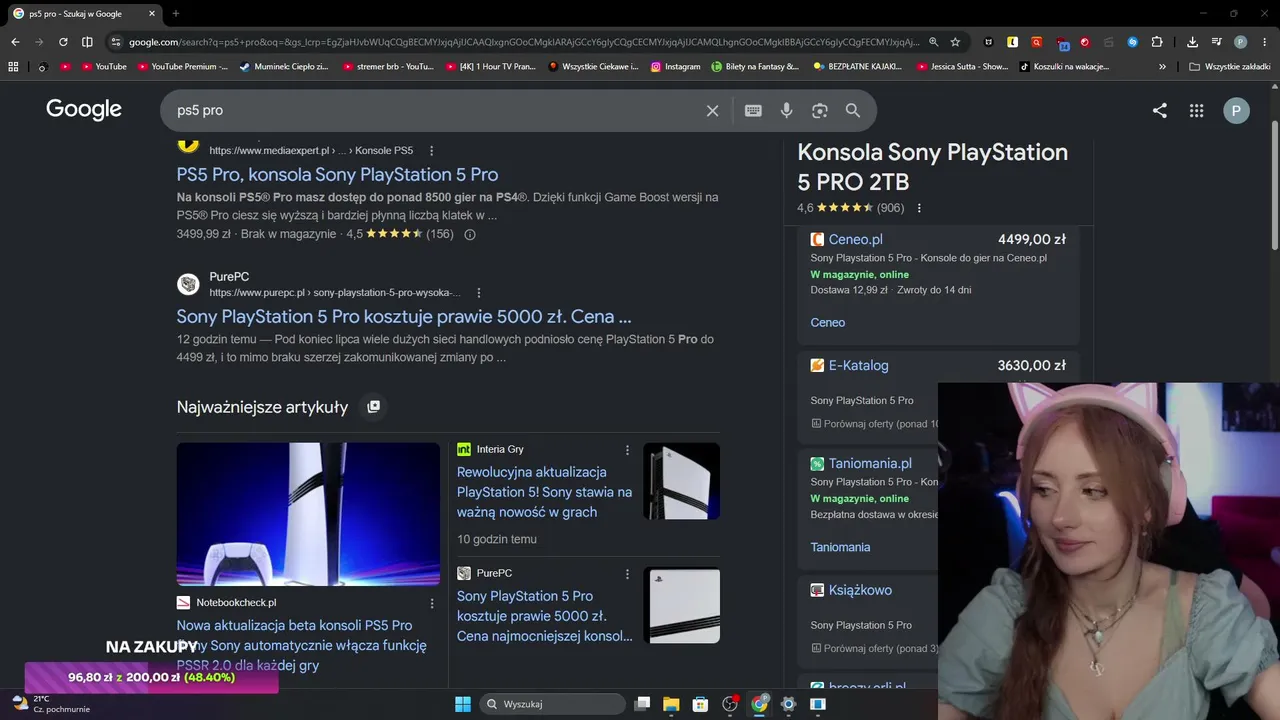Open the Google account profile menu
This screenshot has height=720, width=1280.
tap(1236, 111)
